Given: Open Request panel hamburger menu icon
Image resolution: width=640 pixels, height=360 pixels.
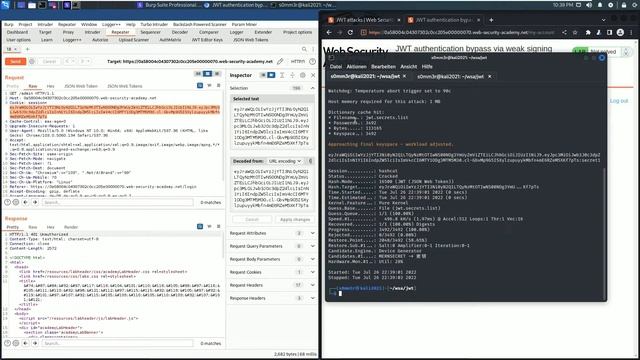Looking at the screenshot, I should tap(219, 85).
